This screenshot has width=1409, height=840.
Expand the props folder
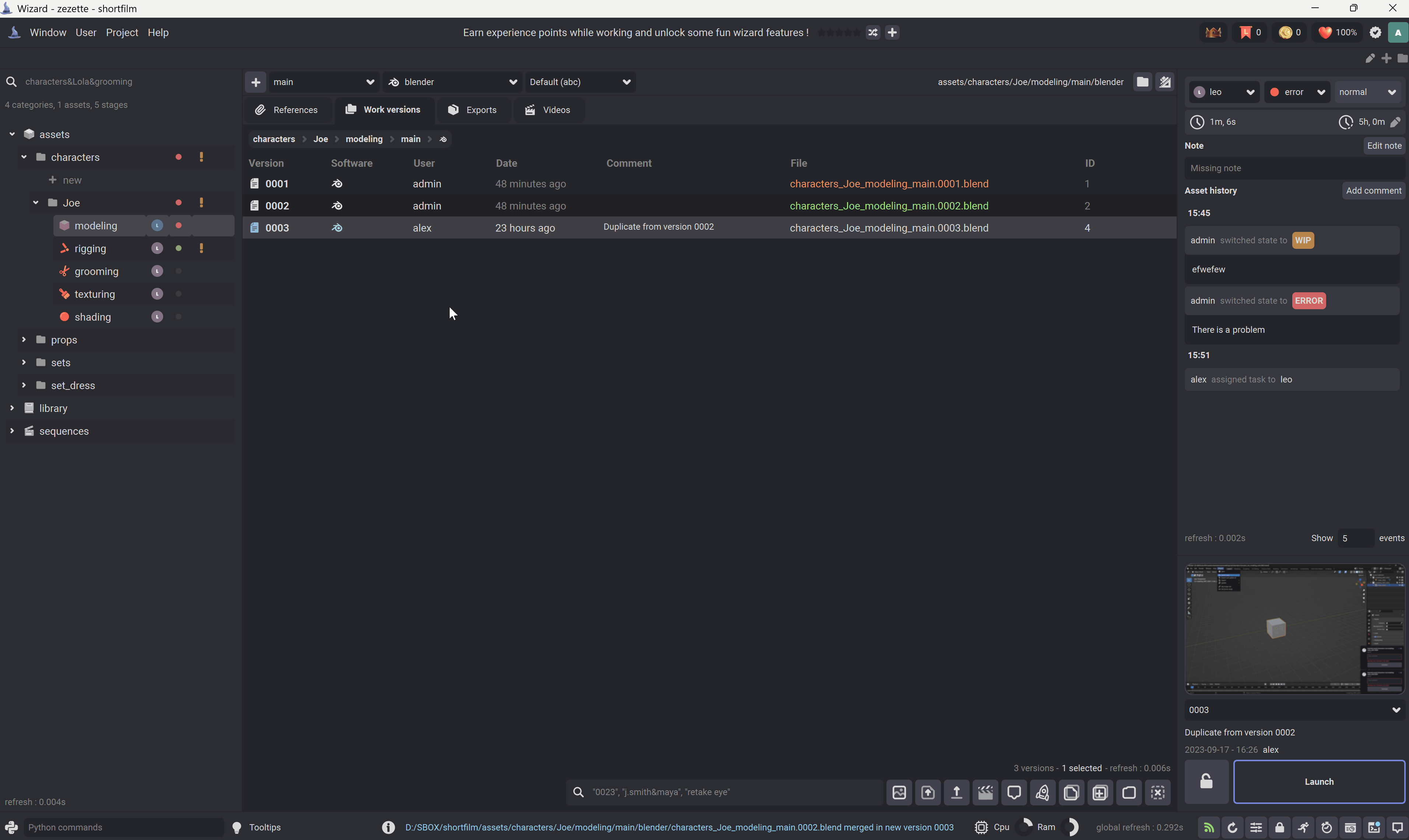(x=24, y=340)
